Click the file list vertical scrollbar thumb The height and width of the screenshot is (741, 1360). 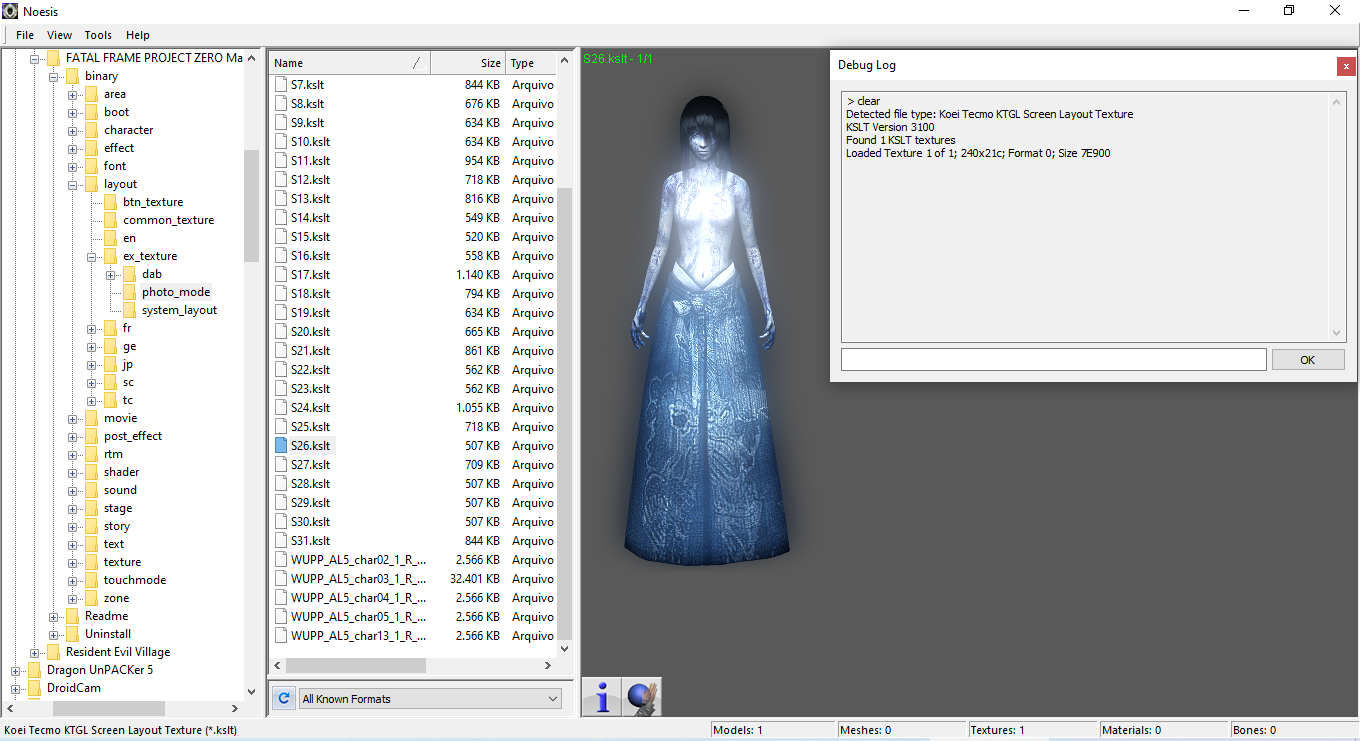[x=565, y=413]
